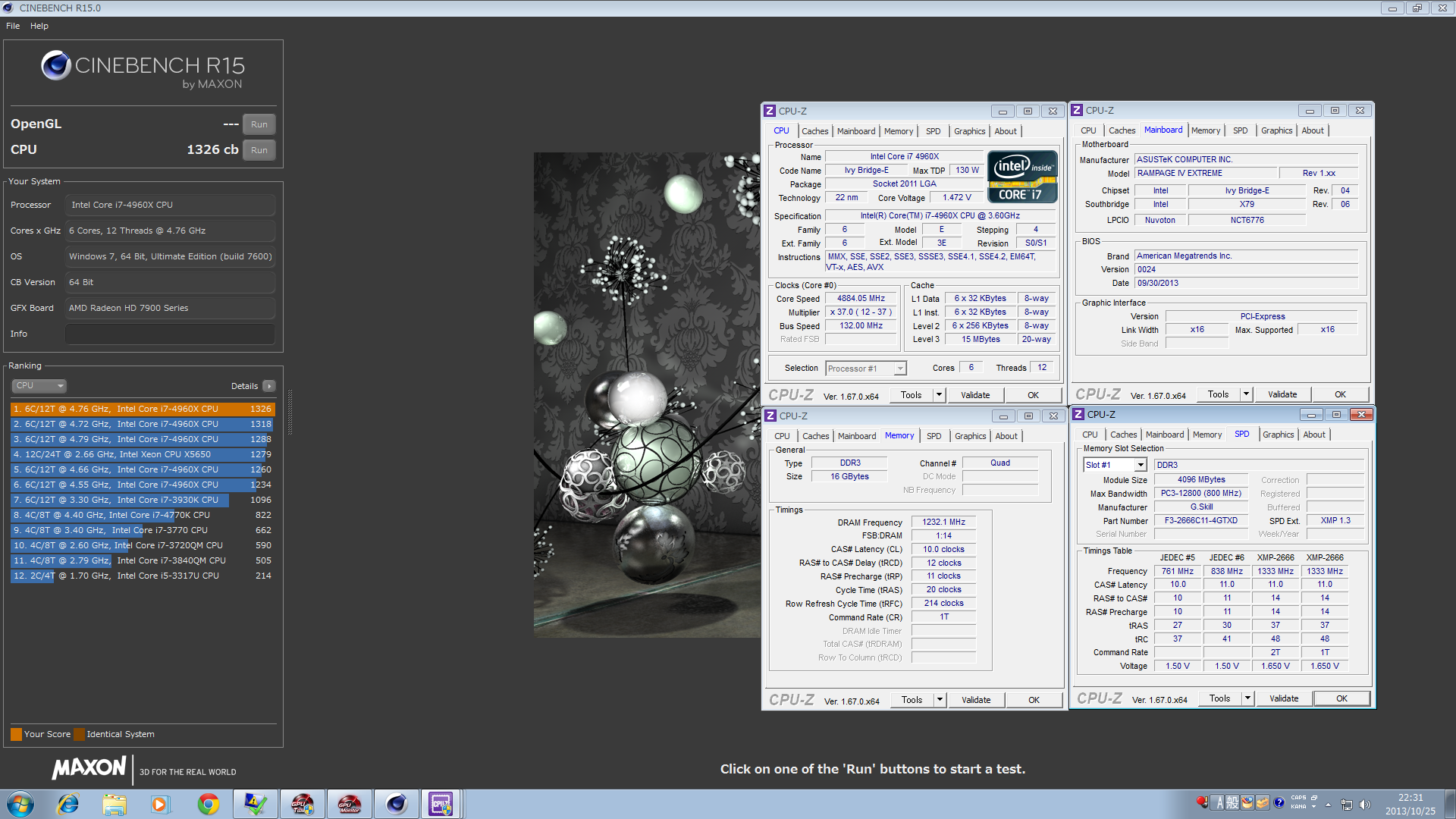Open Slot #1 memory slot dropdown

point(1140,465)
